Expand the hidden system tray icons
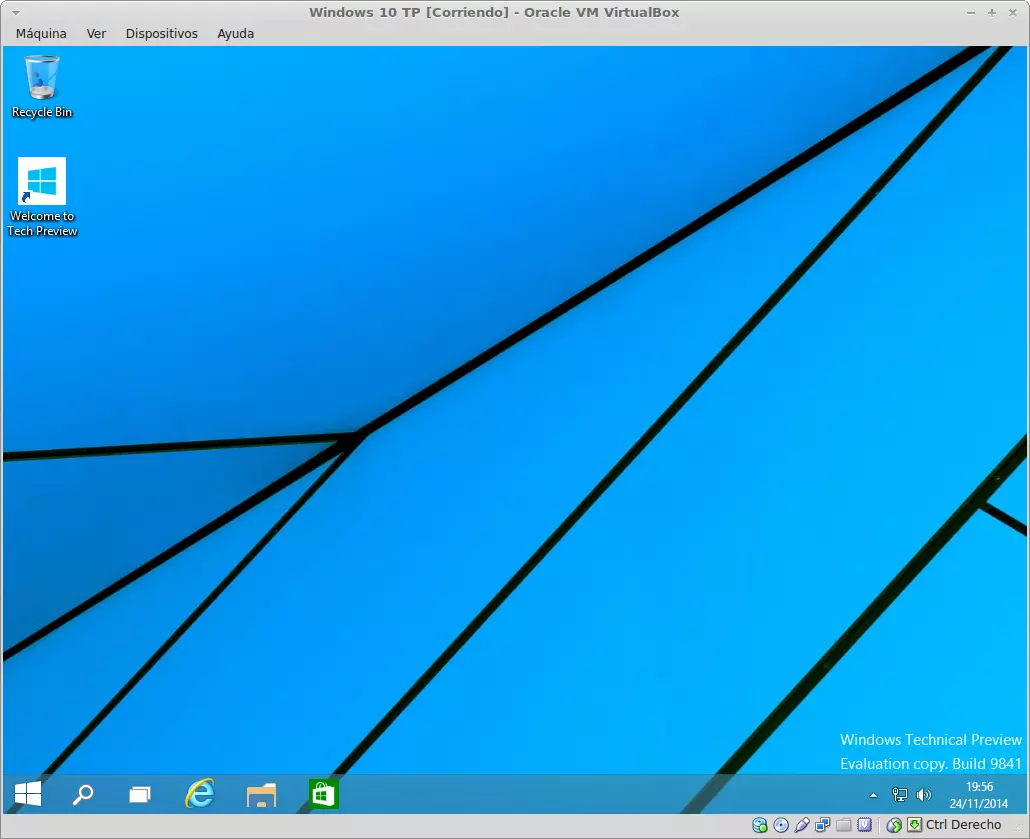Viewport: 1030px width, 839px height. point(873,796)
